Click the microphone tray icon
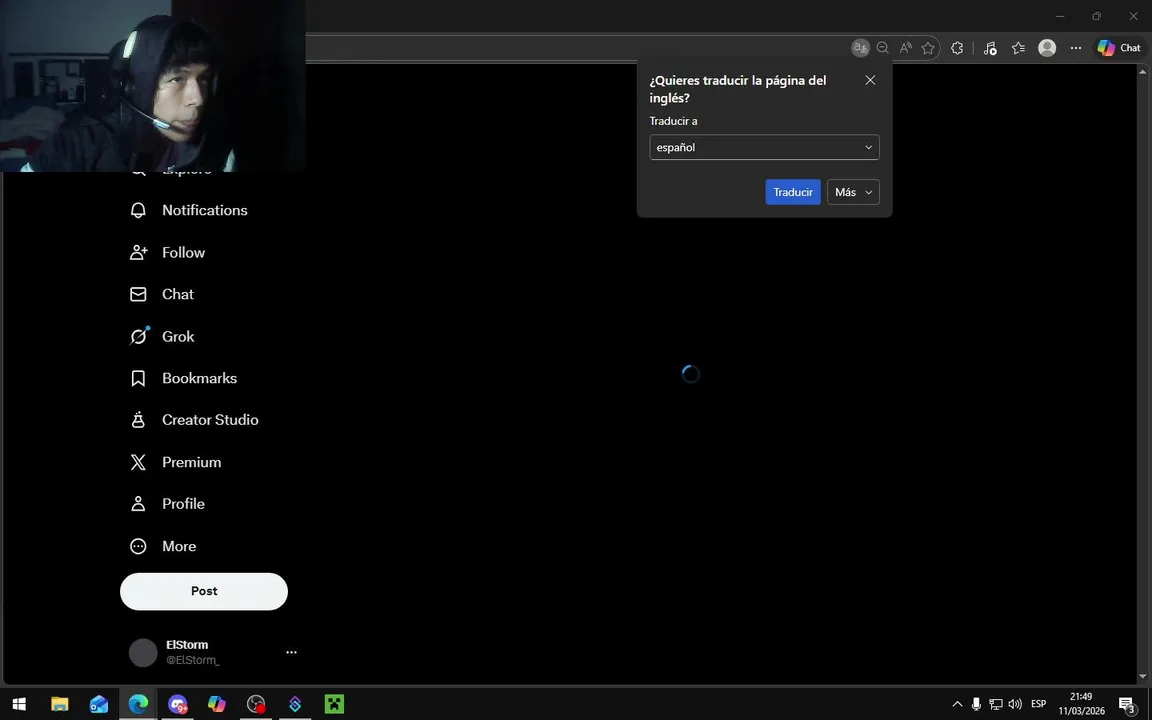 pos(976,704)
